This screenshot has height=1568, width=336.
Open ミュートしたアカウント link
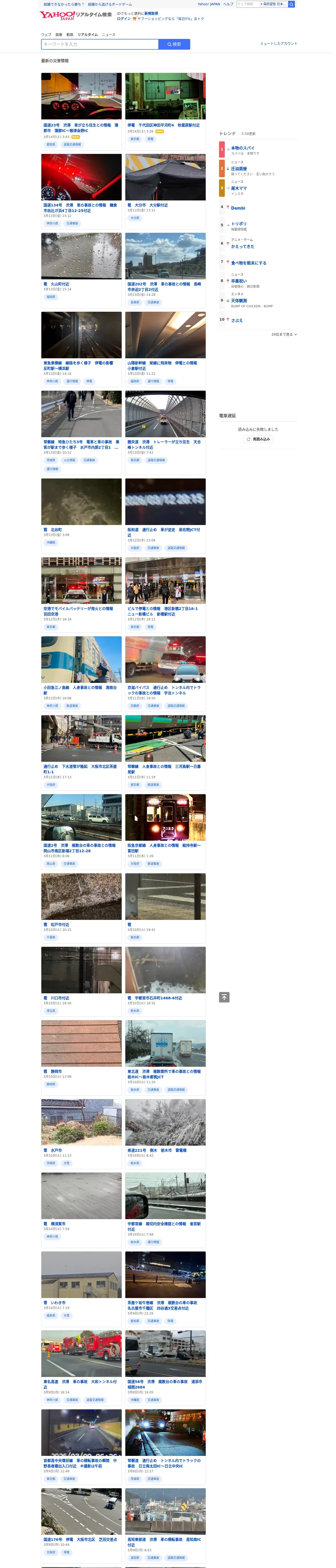pos(281,44)
